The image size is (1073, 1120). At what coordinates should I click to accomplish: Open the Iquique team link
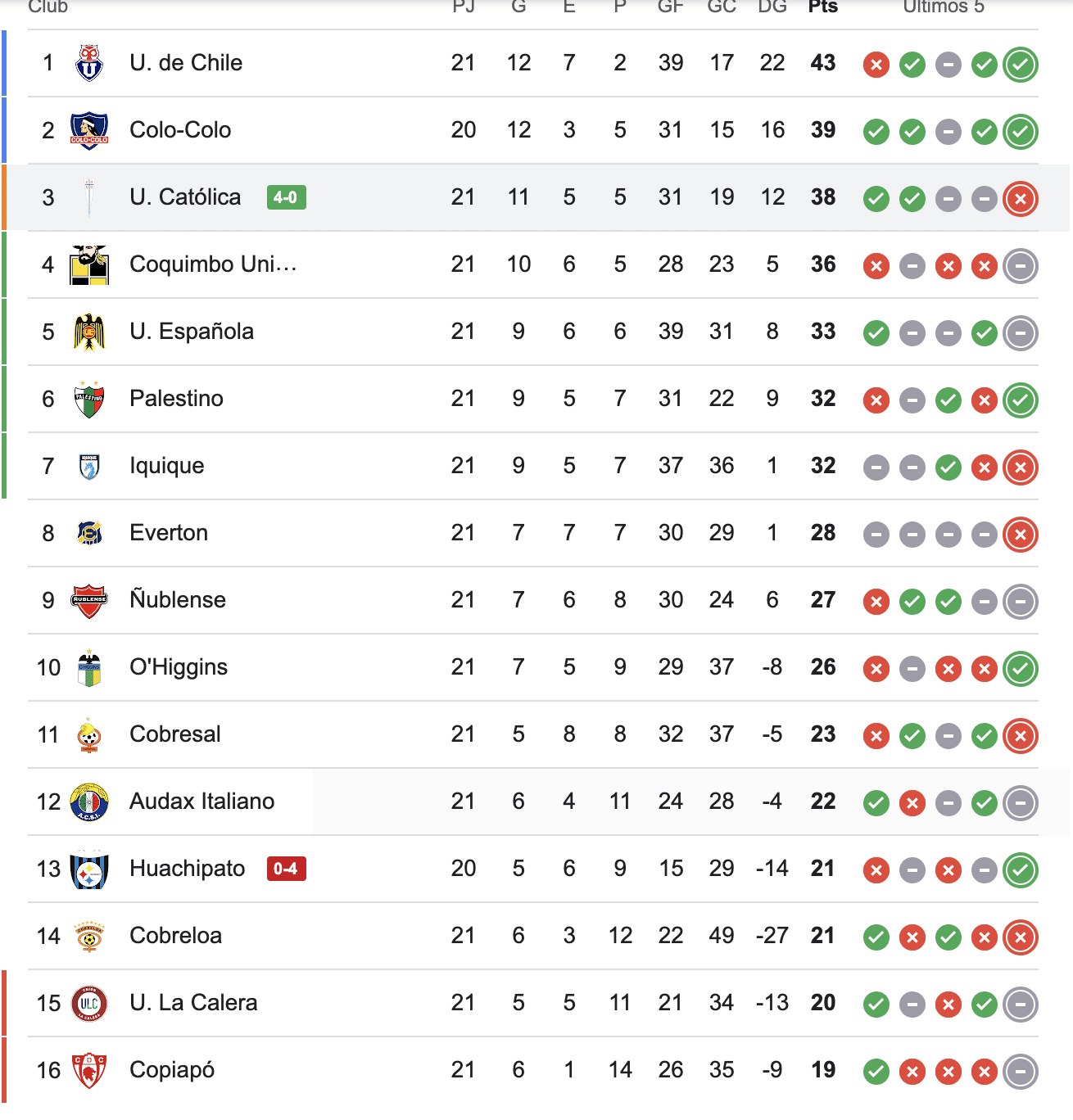click(x=167, y=466)
